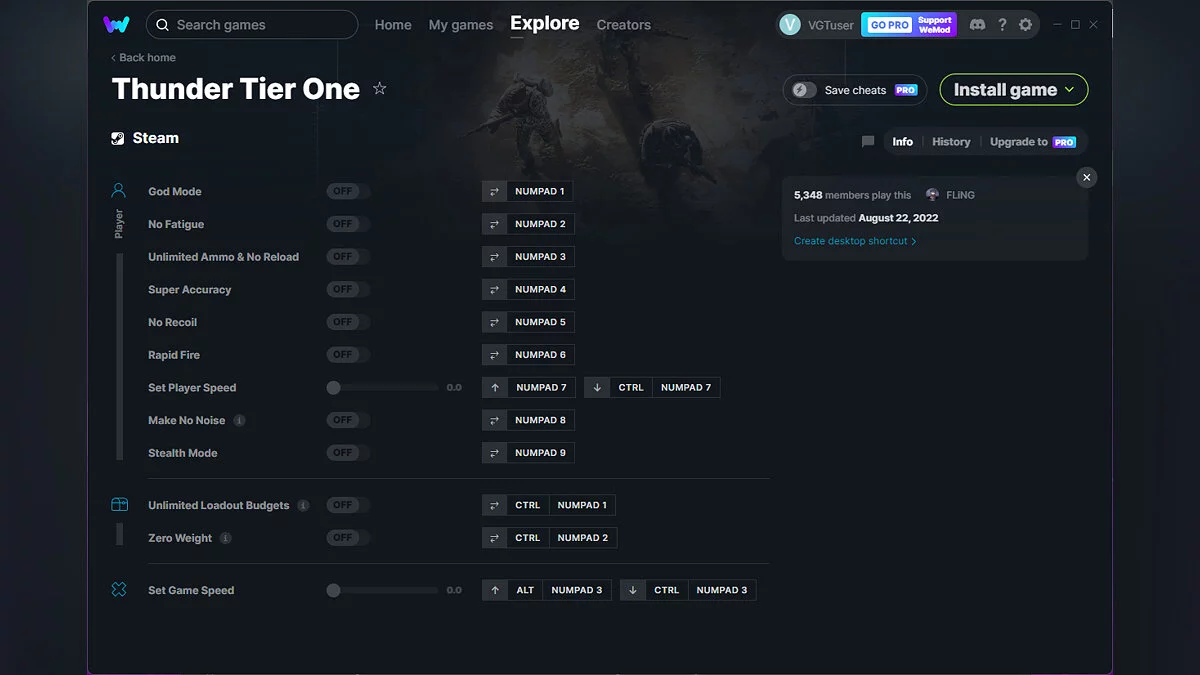Click No Fatigue hotkey swap icon
This screenshot has width=1200, height=675.
[494, 224]
